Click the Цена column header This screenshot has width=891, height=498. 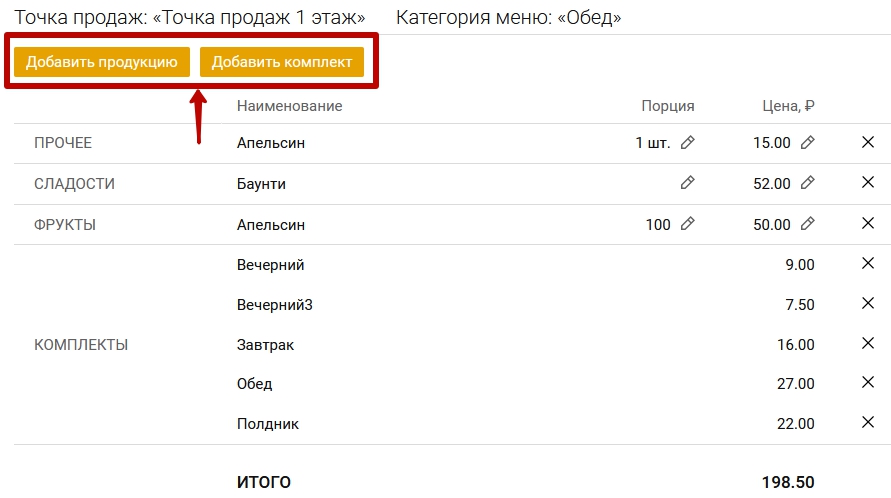(x=788, y=106)
